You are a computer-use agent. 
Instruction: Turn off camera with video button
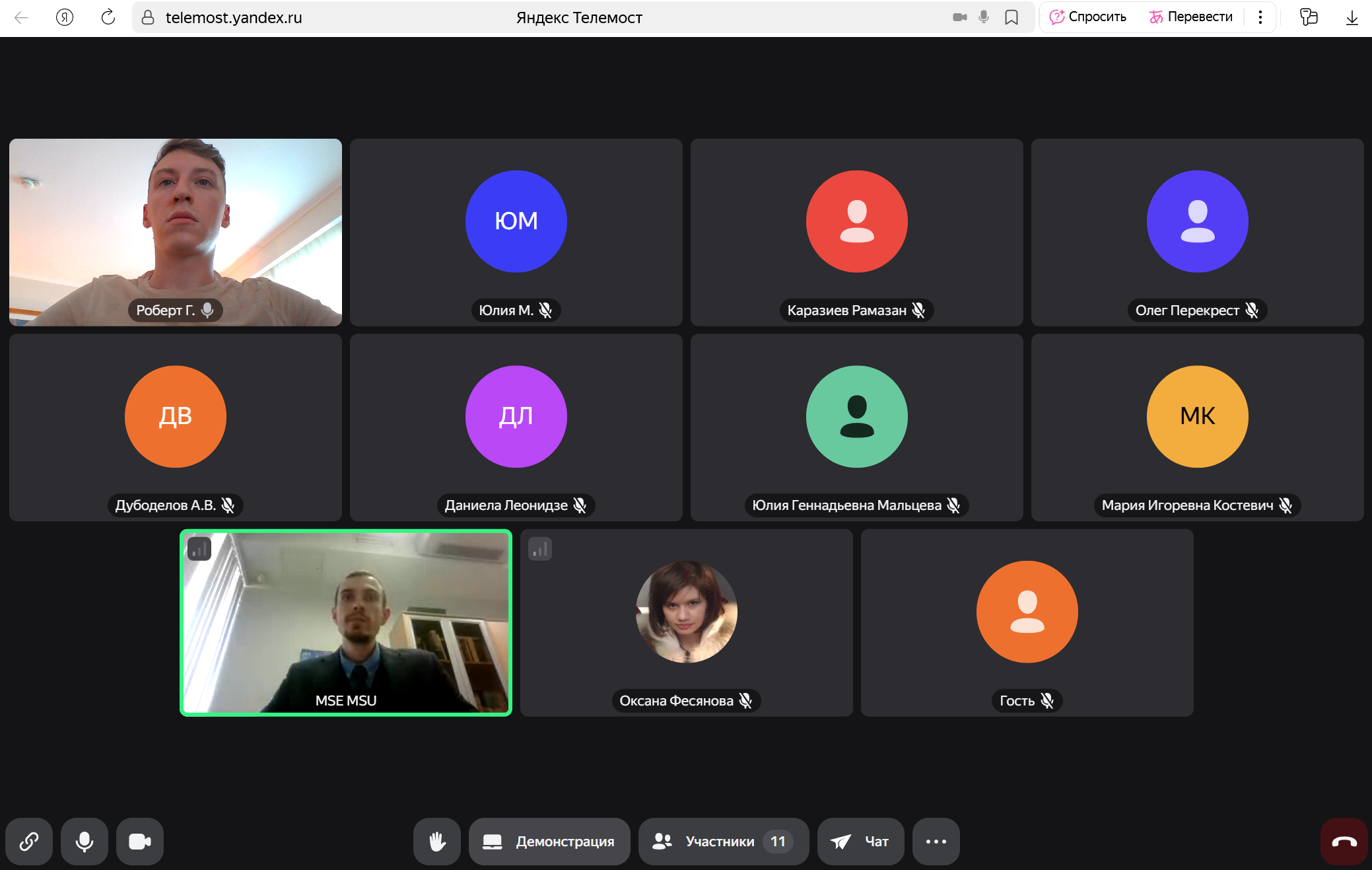[139, 841]
